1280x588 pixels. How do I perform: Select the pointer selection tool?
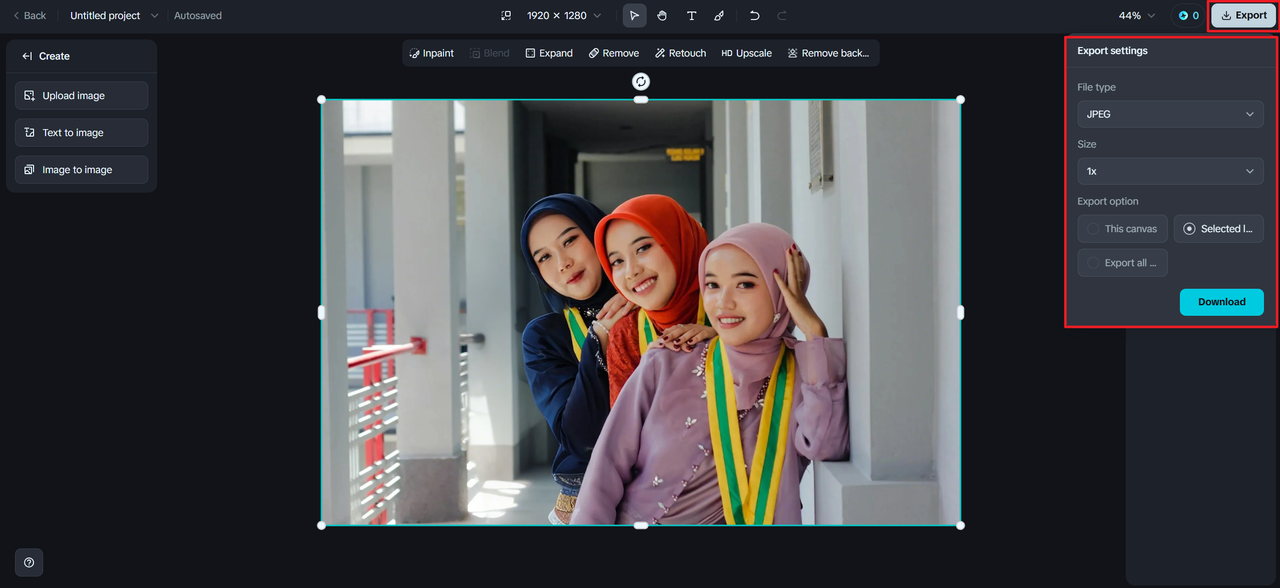click(634, 16)
